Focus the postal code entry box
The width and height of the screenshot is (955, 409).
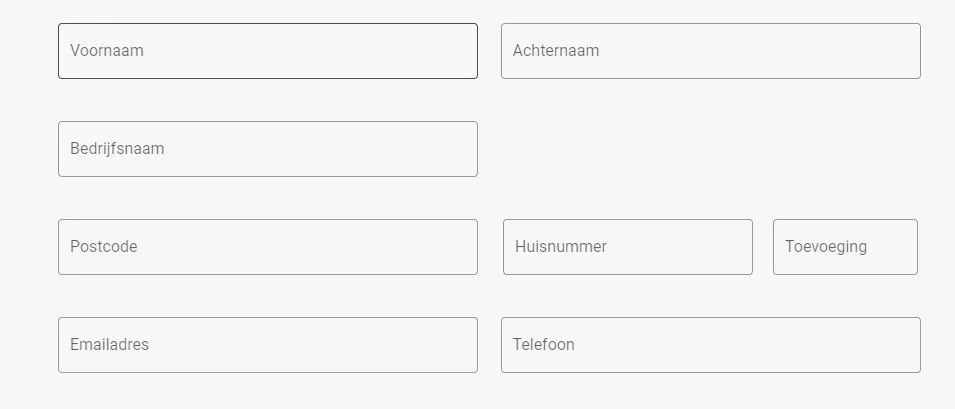tap(267, 247)
